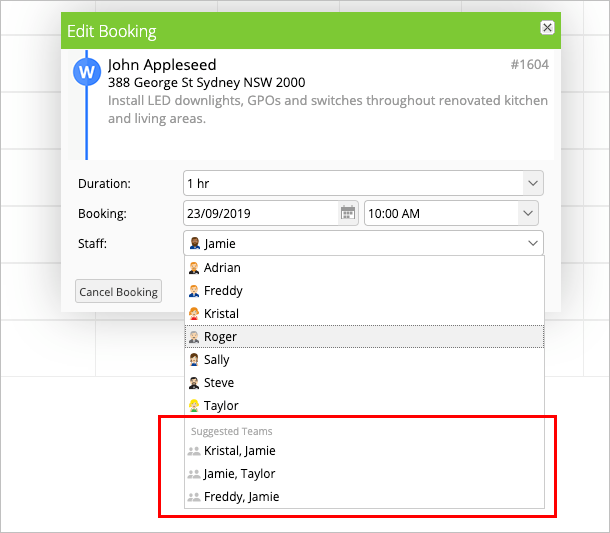The width and height of the screenshot is (610, 533).
Task: Click Taylor's avatar icon
Action: tap(194, 406)
